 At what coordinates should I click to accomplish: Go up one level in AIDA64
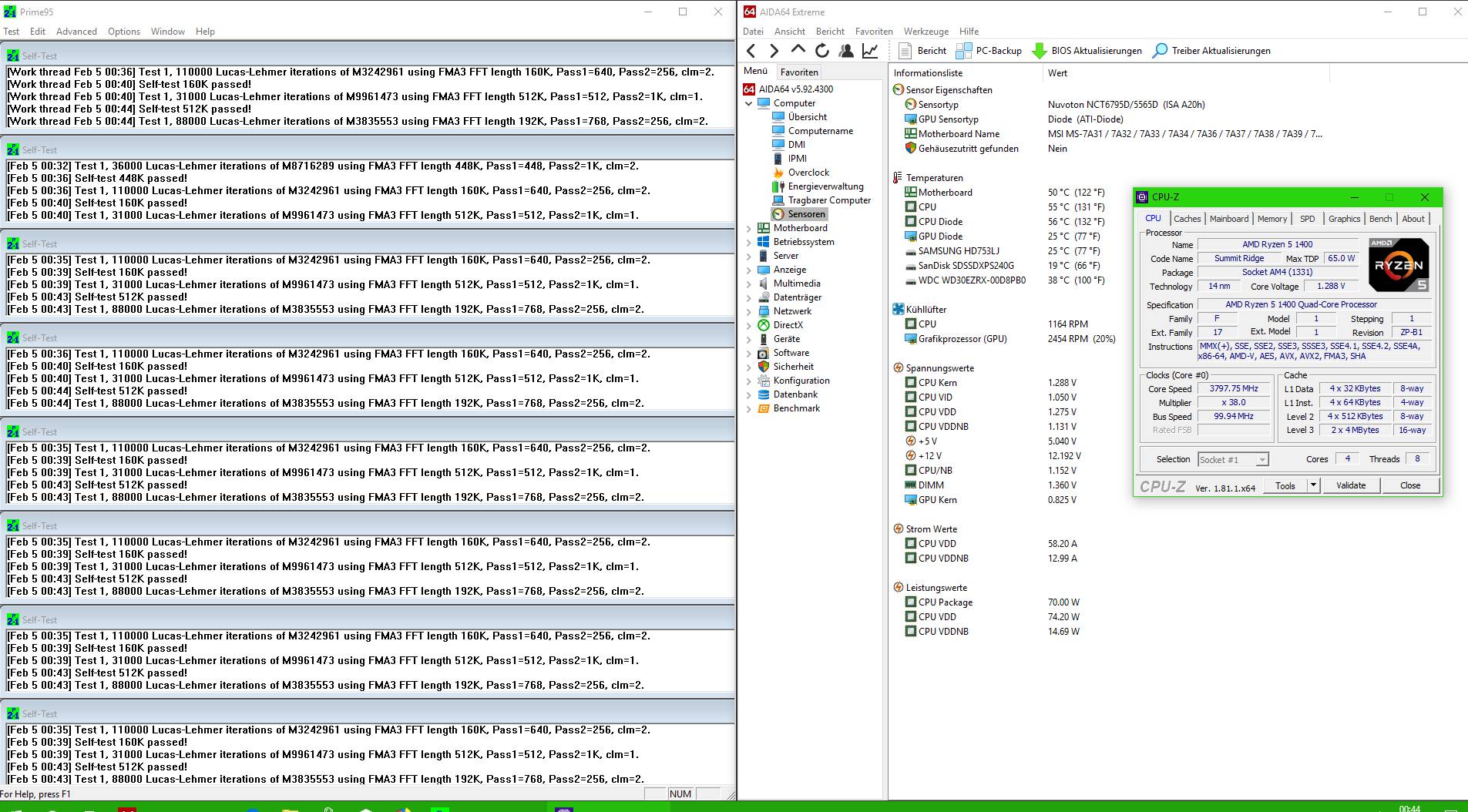point(798,51)
